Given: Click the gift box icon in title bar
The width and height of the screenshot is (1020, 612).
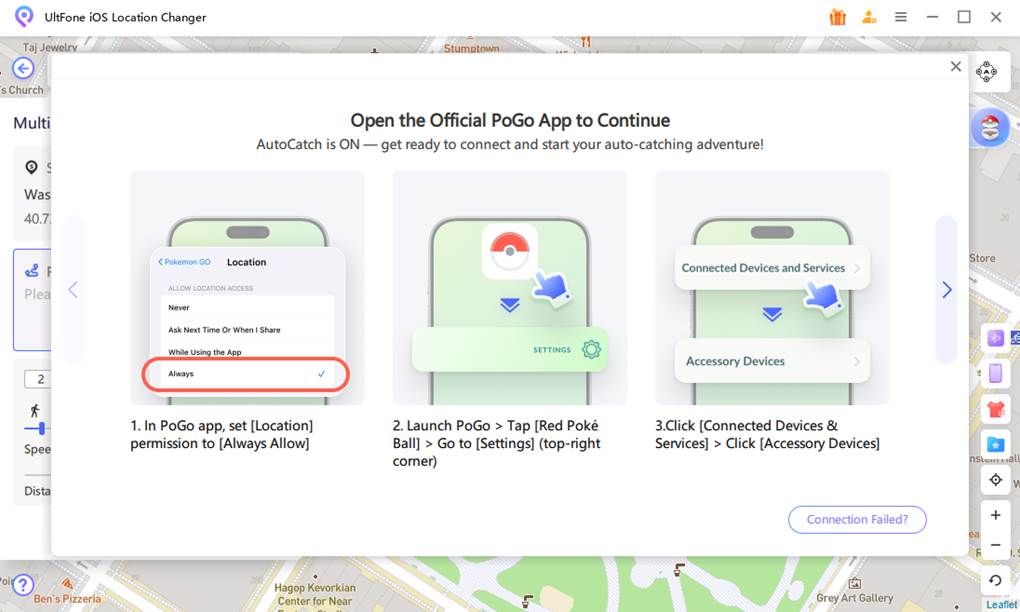Looking at the screenshot, I should (x=837, y=17).
